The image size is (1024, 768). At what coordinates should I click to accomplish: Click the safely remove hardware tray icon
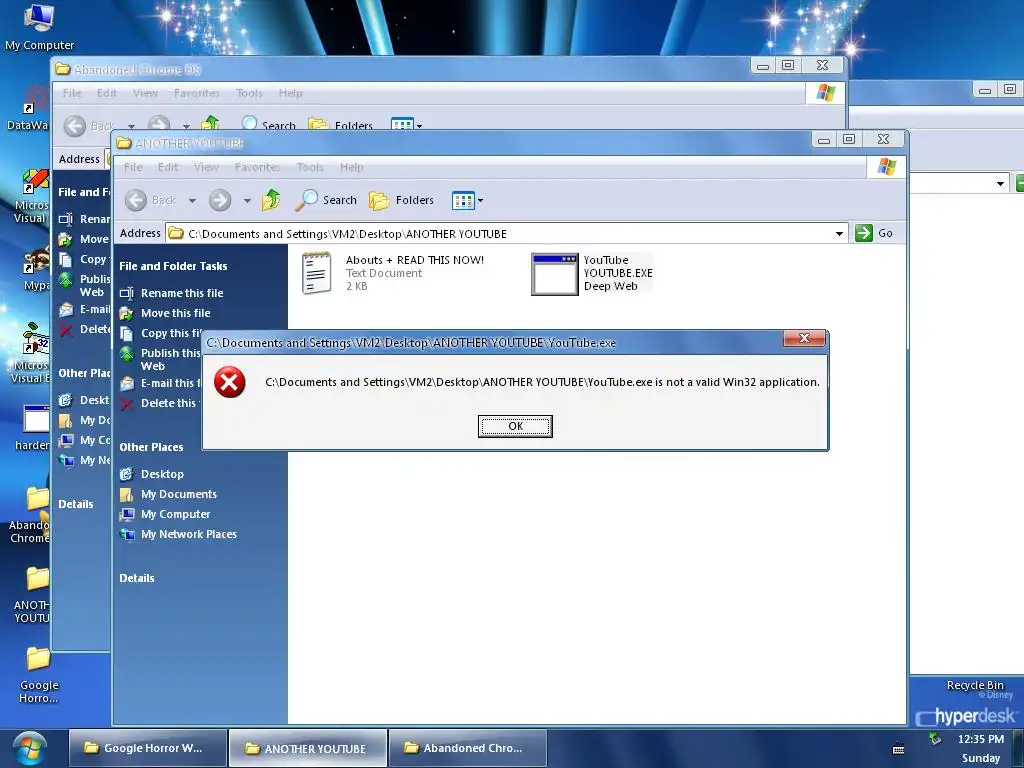(936, 739)
